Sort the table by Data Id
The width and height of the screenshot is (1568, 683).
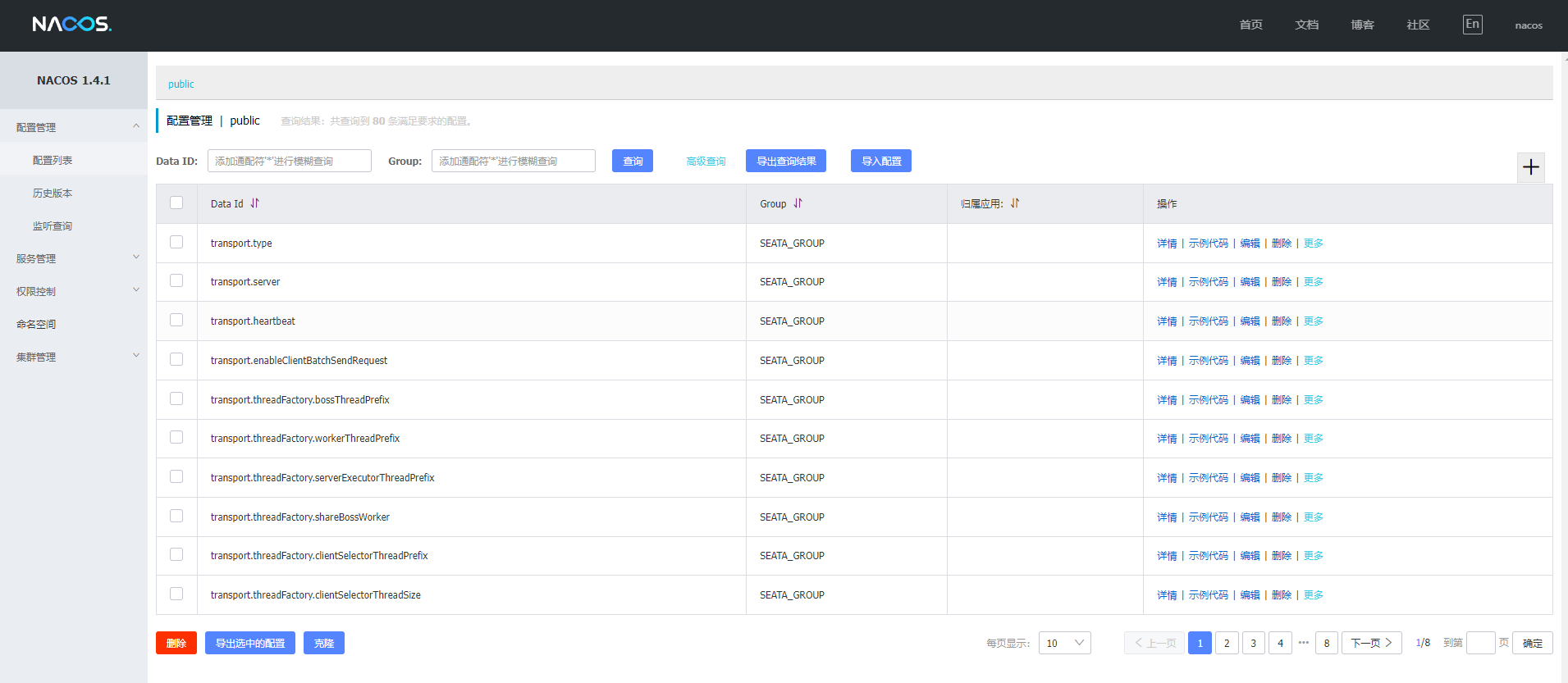[x=254, y=203]
